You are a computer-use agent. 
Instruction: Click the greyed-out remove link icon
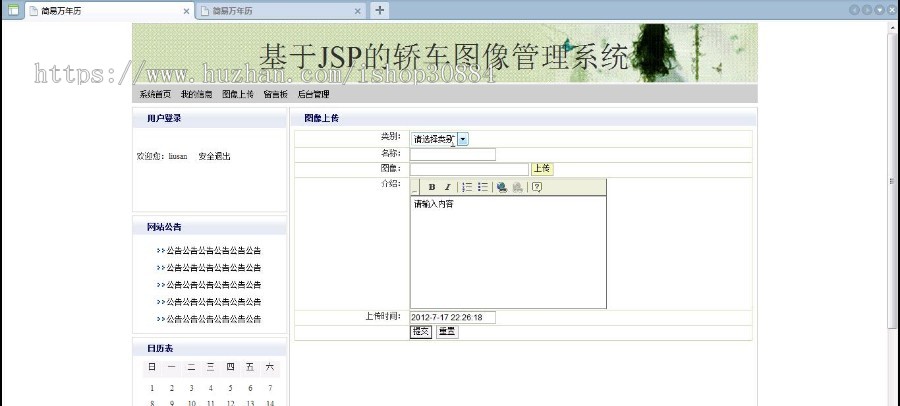pyautogui.click(x=518, y=187)
